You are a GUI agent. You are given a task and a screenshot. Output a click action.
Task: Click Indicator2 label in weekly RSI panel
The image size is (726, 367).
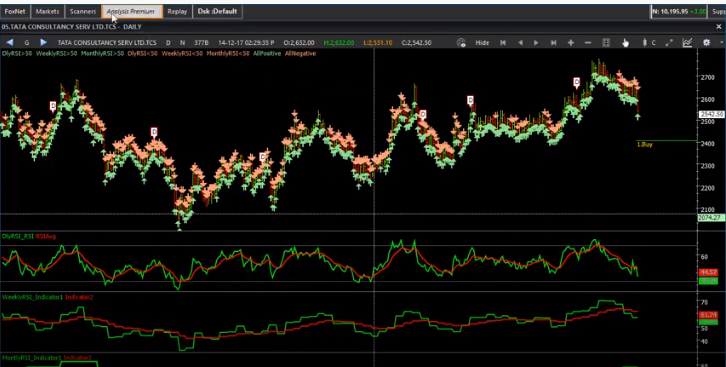pyautogui.click(x=79, y=297)
